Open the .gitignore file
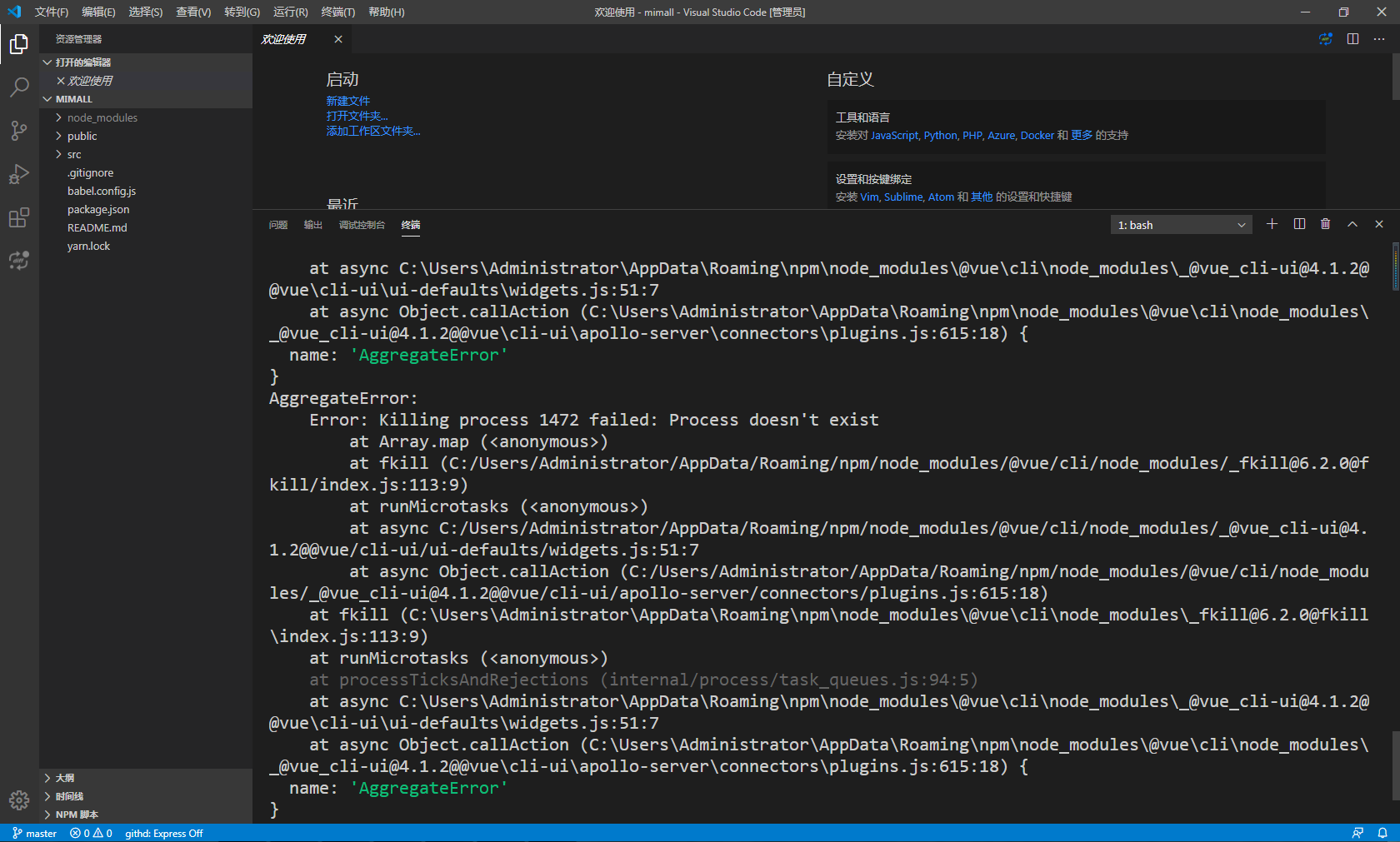1400x842 pixels. pos(146,172)
